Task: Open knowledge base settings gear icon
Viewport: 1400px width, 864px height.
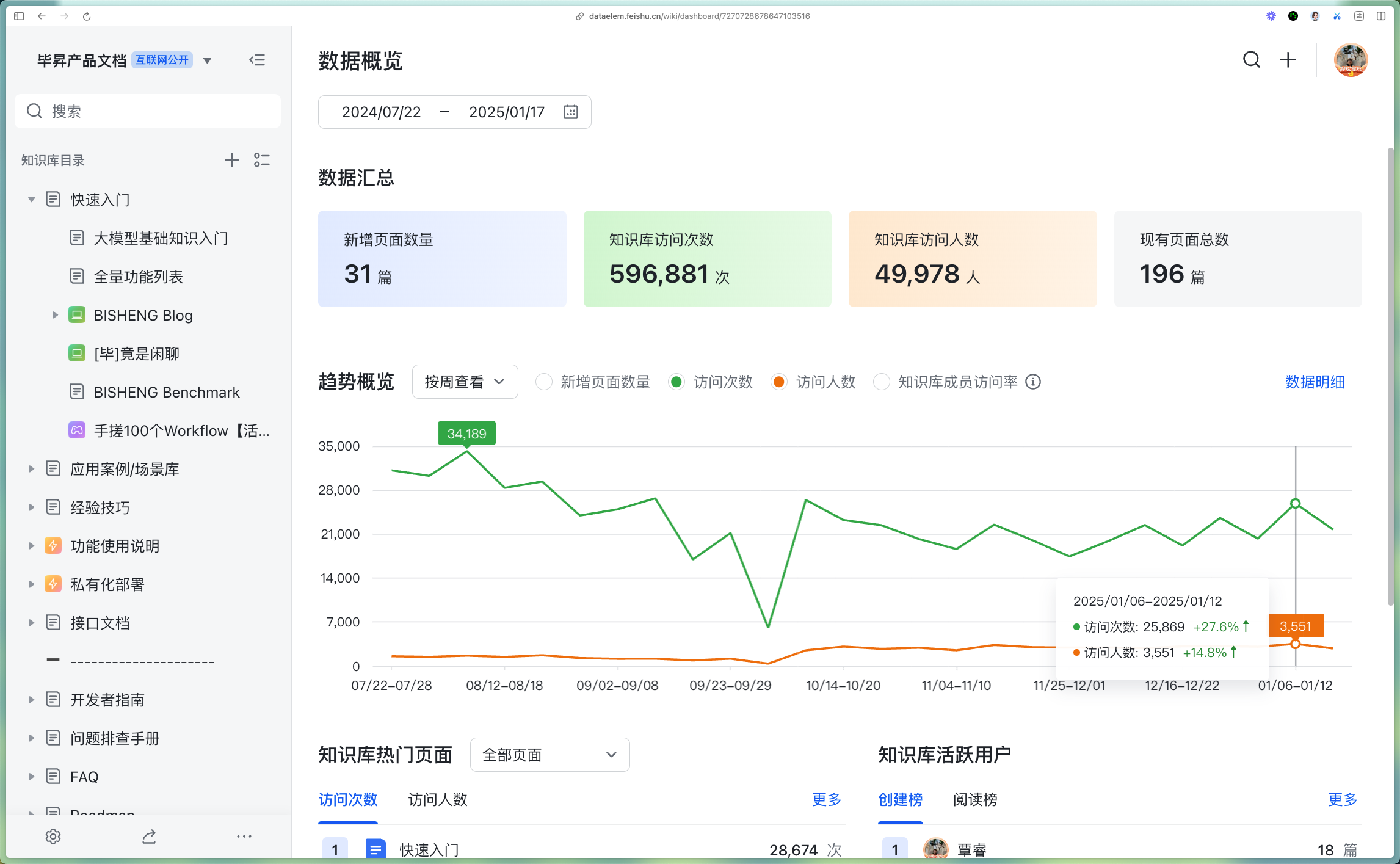Action: point(53,837)
